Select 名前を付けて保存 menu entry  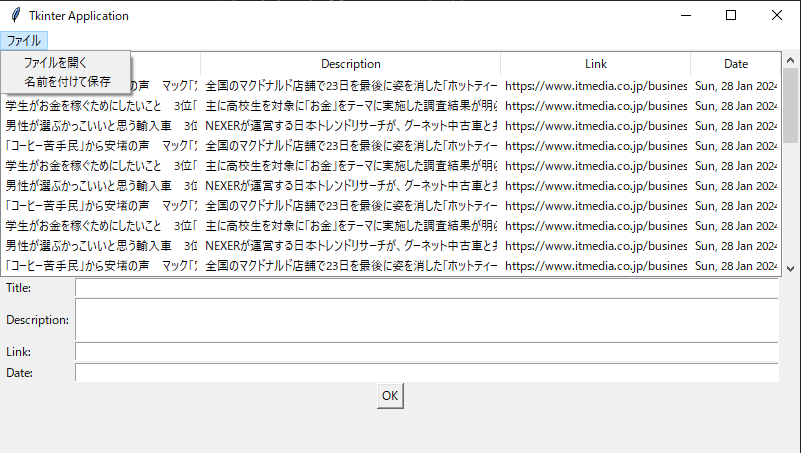[67, 81]
